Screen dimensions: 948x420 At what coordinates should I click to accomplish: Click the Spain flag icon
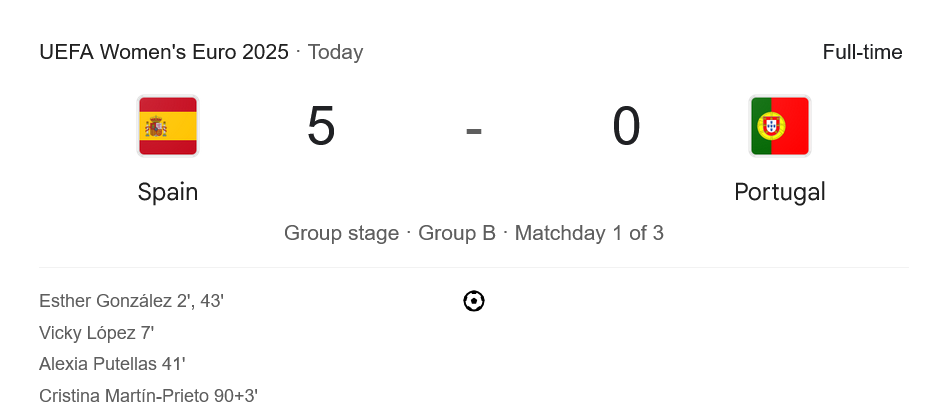pyautogui.click(x=168, y=126)
